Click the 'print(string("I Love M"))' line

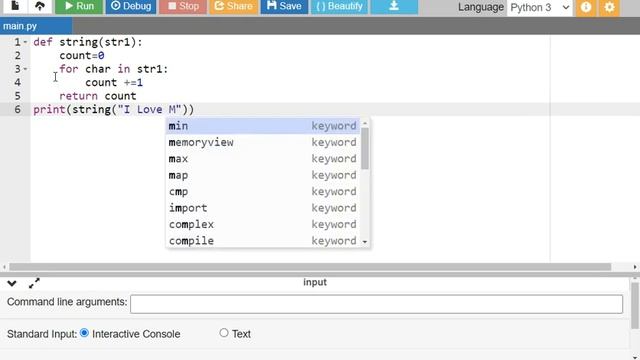click(113, 109)
